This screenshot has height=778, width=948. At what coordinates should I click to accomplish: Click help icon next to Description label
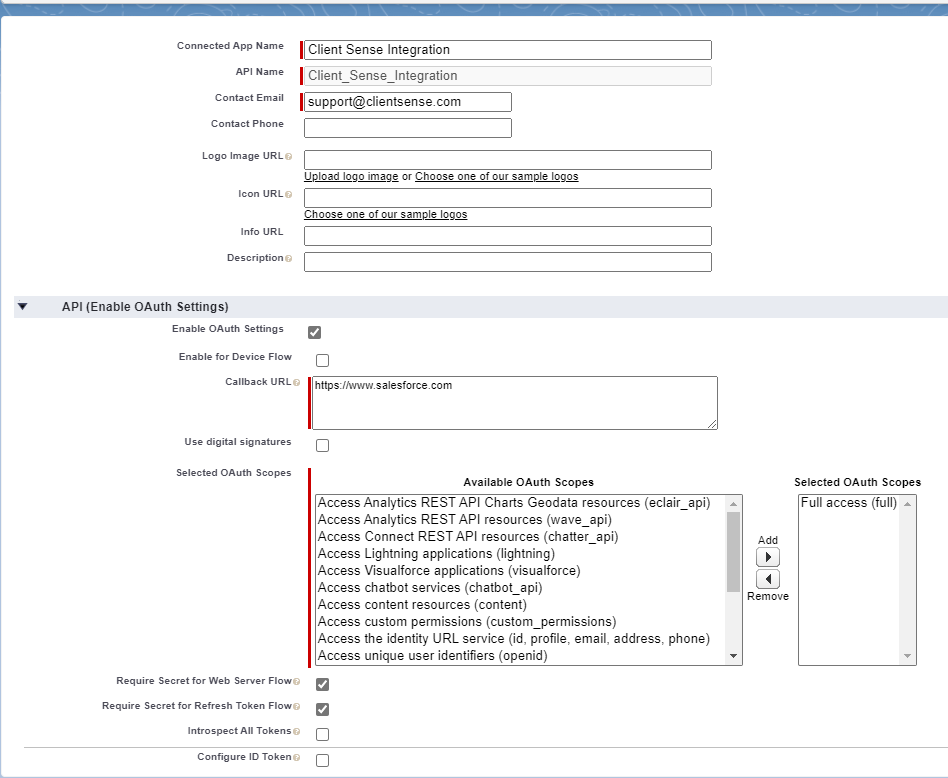click(x=288, y=259)
